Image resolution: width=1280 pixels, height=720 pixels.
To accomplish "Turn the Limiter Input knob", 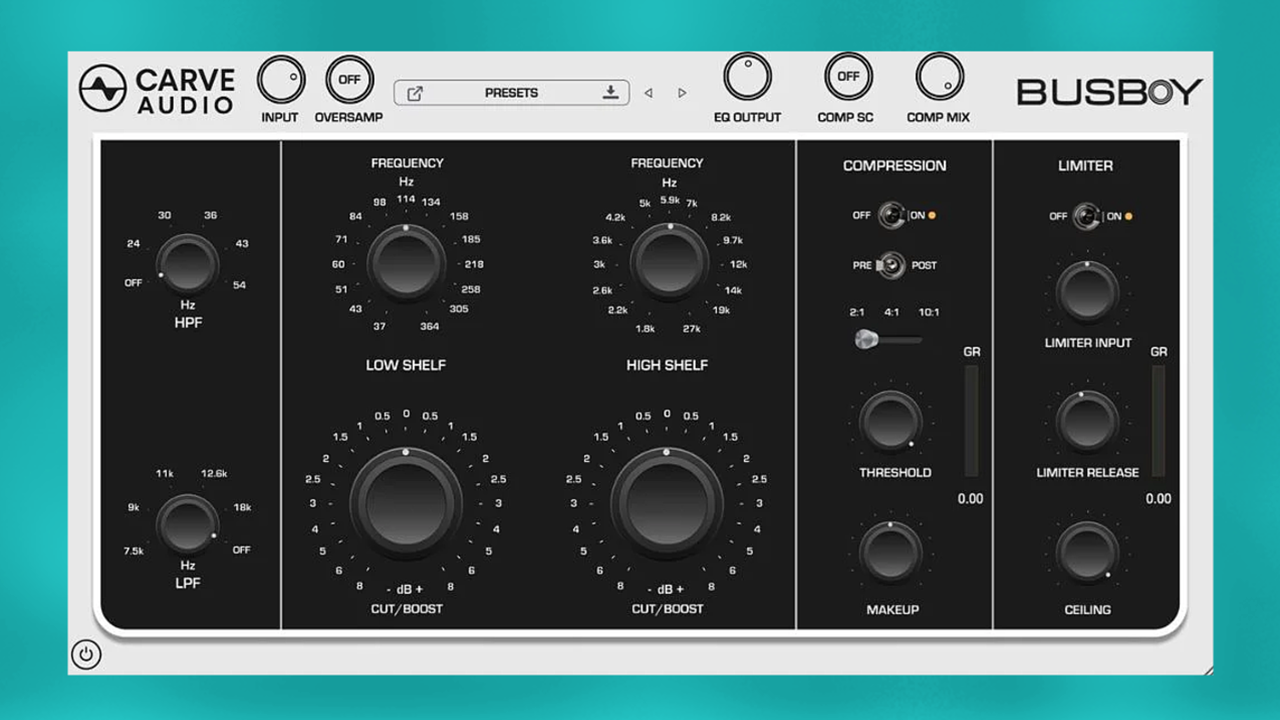I will pyautogui.click(x=1087, y=290).
